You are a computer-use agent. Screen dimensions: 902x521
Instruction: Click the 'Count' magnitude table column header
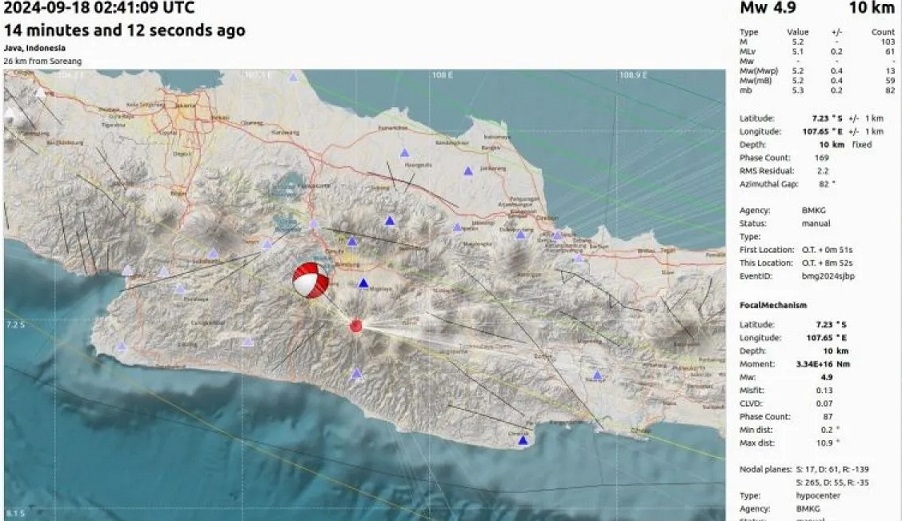click(x=883, y=32)
